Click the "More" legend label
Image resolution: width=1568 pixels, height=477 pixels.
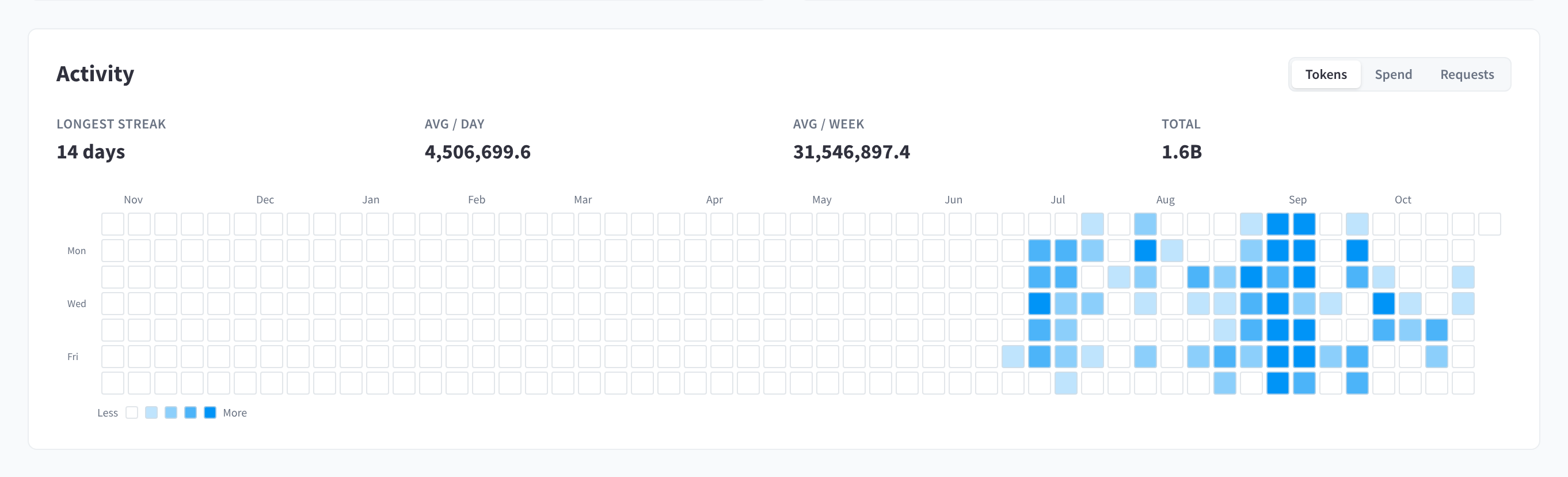(x=235, y=412)
